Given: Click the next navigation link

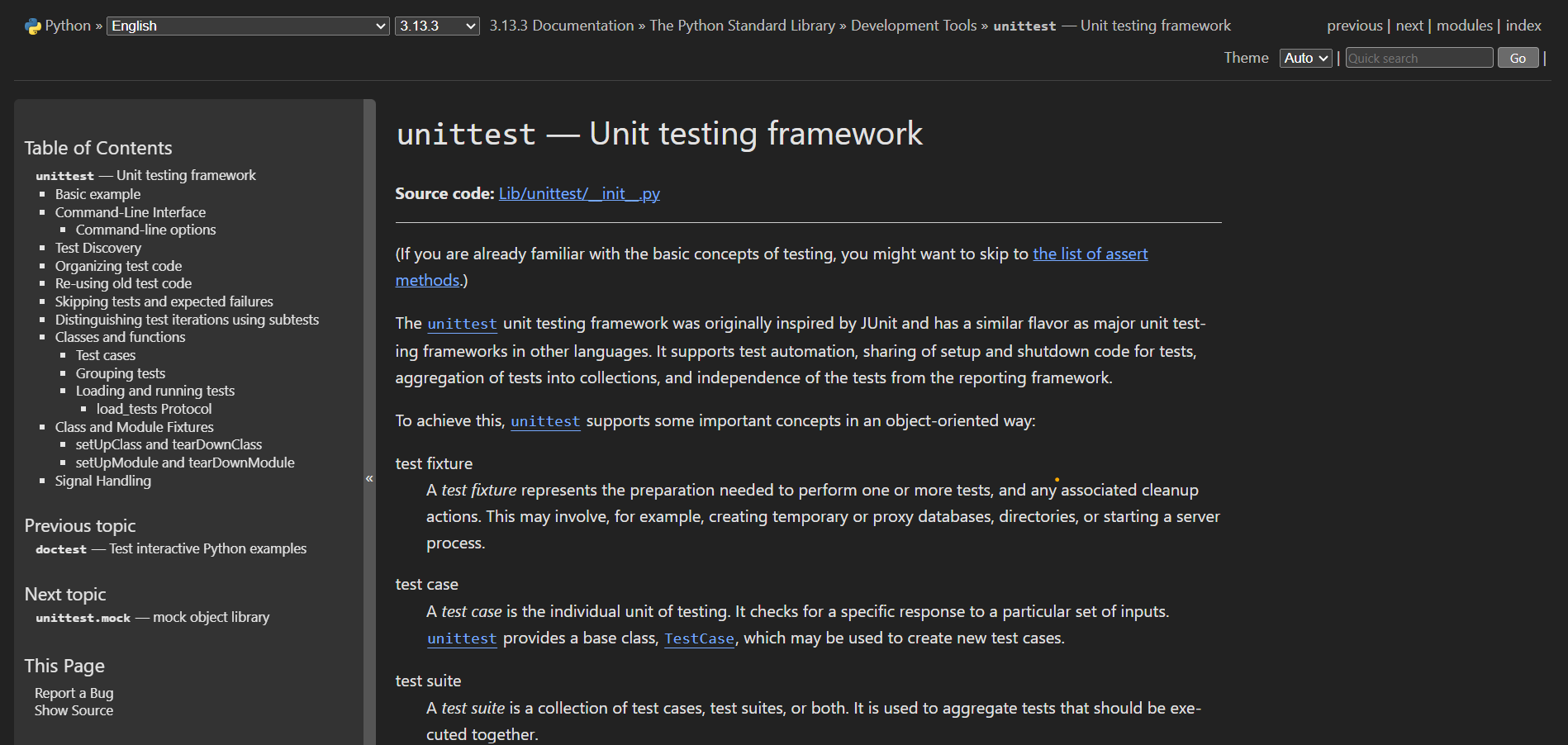Looking at the screenshot, I should pyautogui.click(x=1409, y=26).
